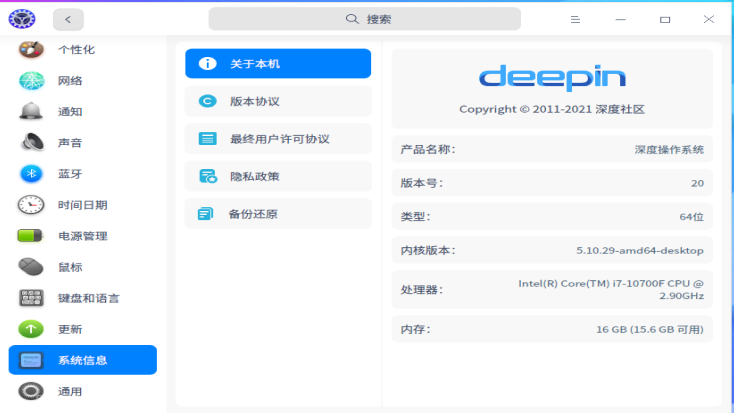Click the 处理器 label
This screenshot has width=734, height=413.
pyautogui.click(x=422, y=290)
